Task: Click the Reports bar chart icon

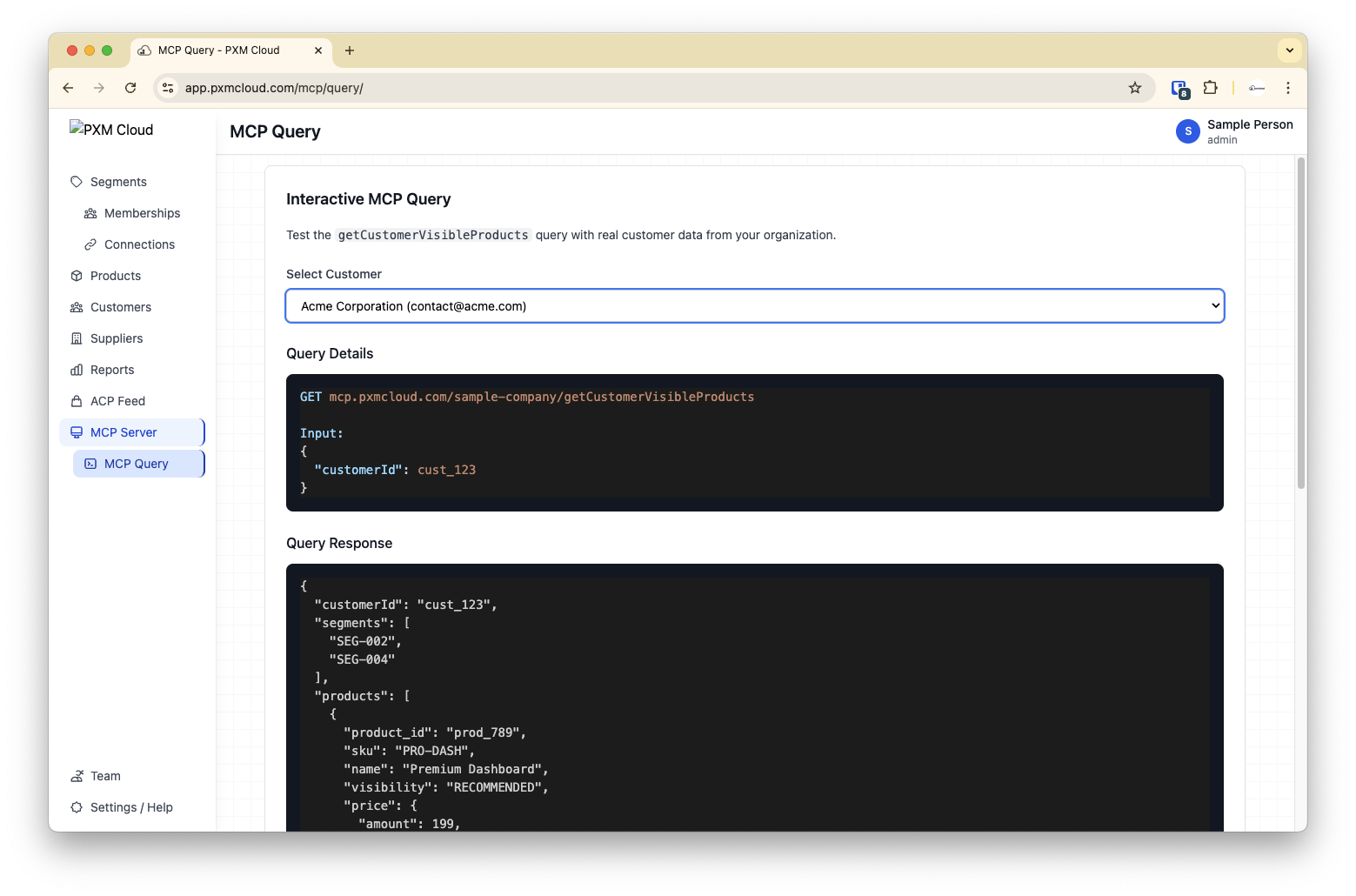Action: (x=77, y=370)
